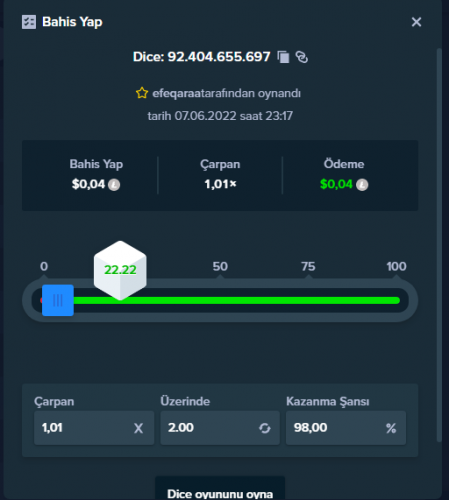The height and width of the screenshot is (500, 449).
Task: Focus the Üzerinde roll-over input
Action: [220, 428]
